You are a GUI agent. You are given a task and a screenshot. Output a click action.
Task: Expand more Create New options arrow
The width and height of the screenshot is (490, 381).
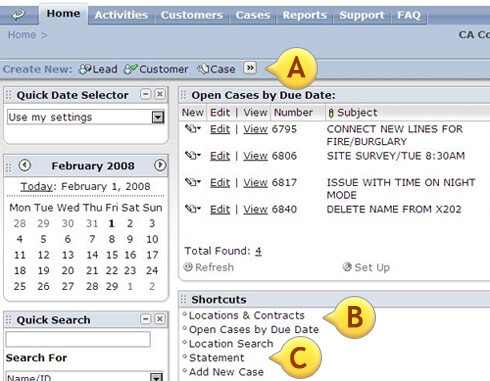point(250,68)
